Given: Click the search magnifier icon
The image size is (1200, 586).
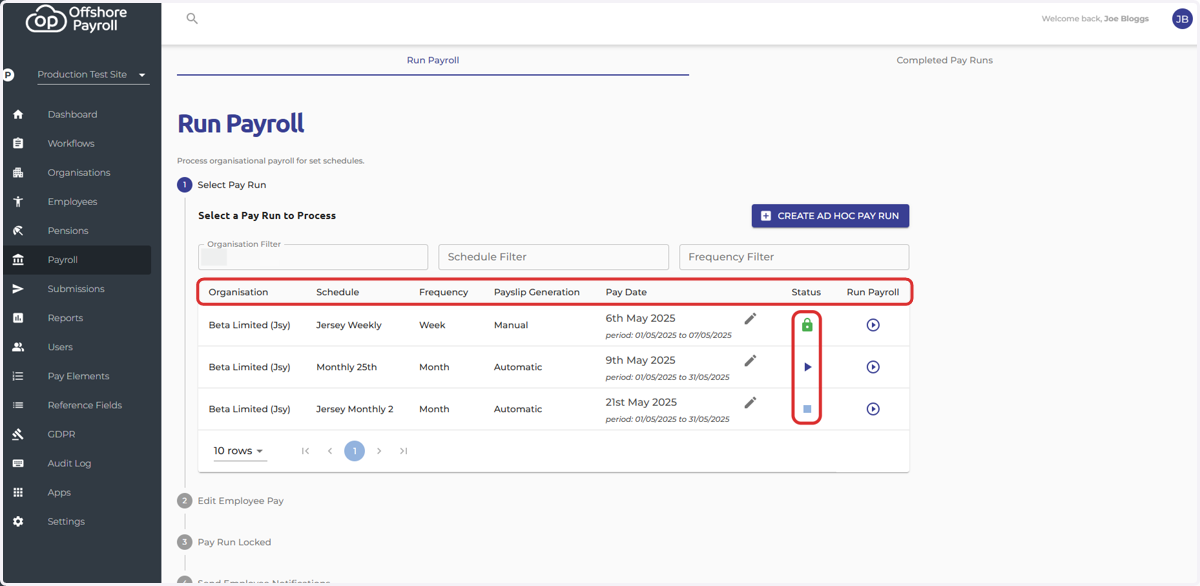Looking at the screenshot, I should [x=192, y=18].
